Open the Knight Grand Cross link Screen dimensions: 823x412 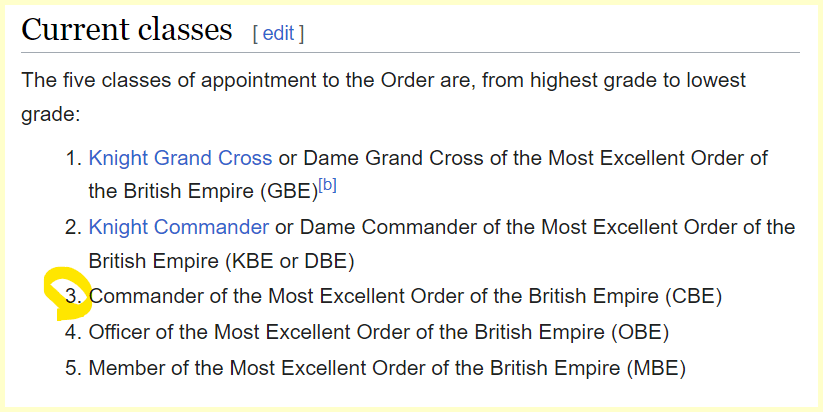pyautogui.click(x=180, y=158)
